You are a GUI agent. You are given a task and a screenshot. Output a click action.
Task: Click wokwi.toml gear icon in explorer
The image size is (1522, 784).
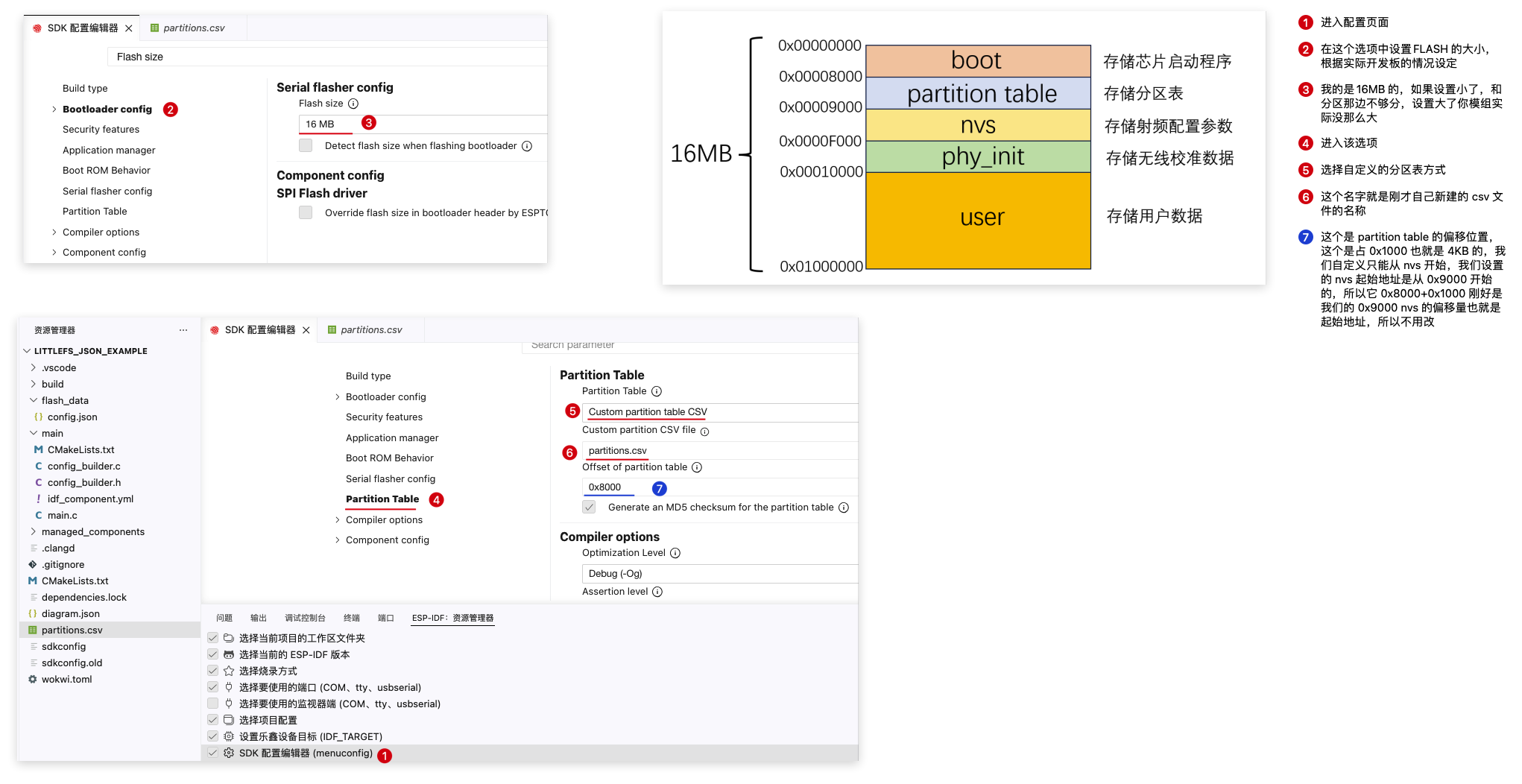33,680
